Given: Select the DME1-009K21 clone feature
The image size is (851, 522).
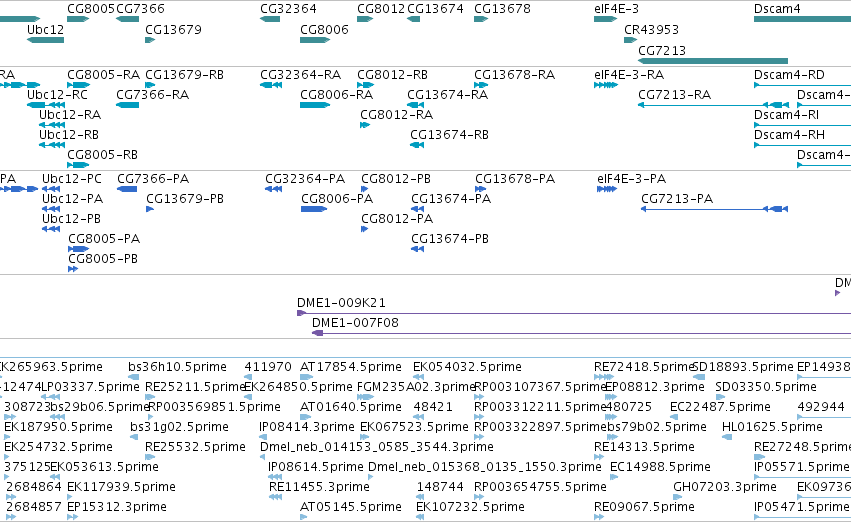Looking at the screenshot, I should click(x=574, y=313).
